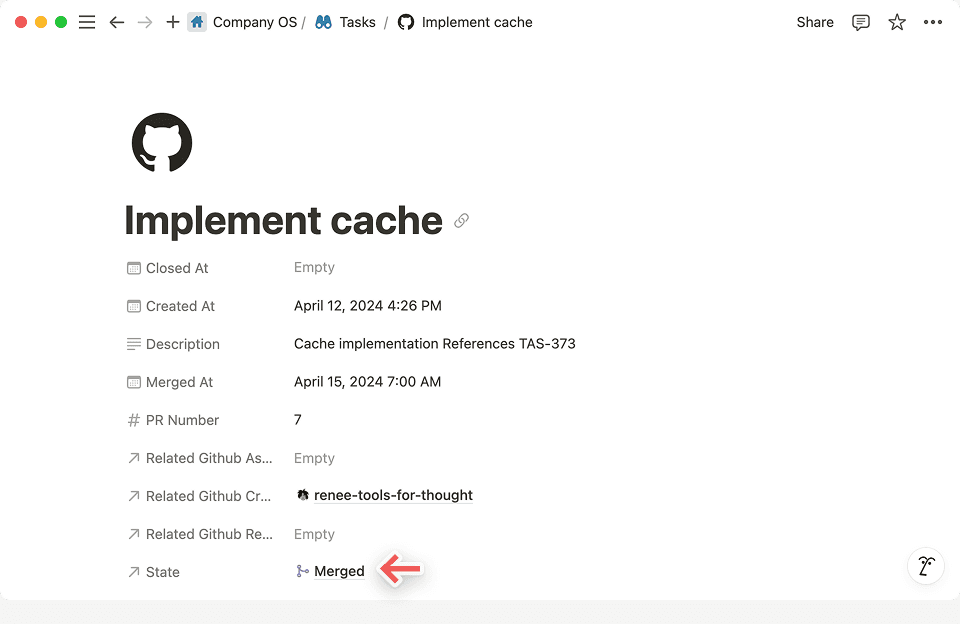The height and width of the screenshot is (624, 960).
Task: Open comments with the speech bubble icon
Action: [x=860, y=22]
